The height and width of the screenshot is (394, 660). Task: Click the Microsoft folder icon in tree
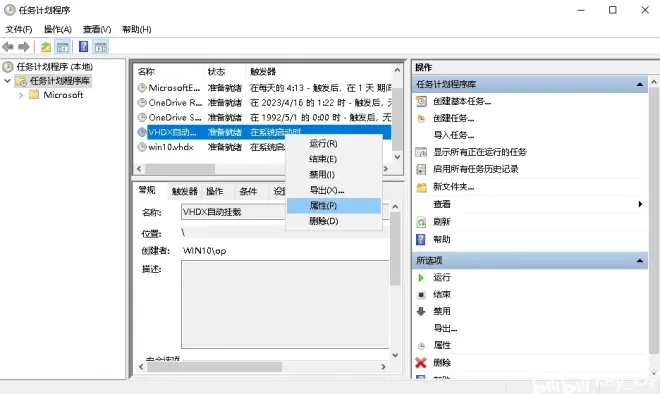click(x=34, y=94)
